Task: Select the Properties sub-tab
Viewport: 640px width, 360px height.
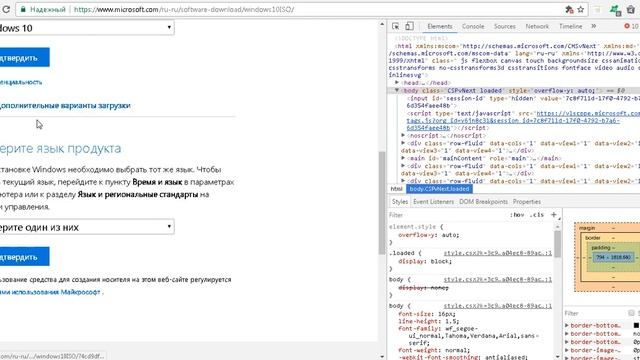Action: tap(527, 202)
